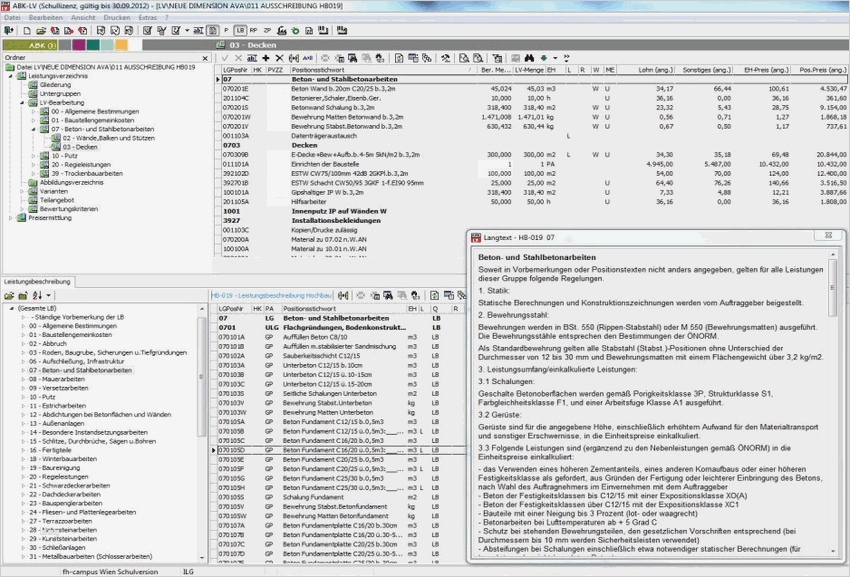This screenshot has height=577, width=850.
Task: Expand the Preisermittlung tree node
Action: (11, 217)
